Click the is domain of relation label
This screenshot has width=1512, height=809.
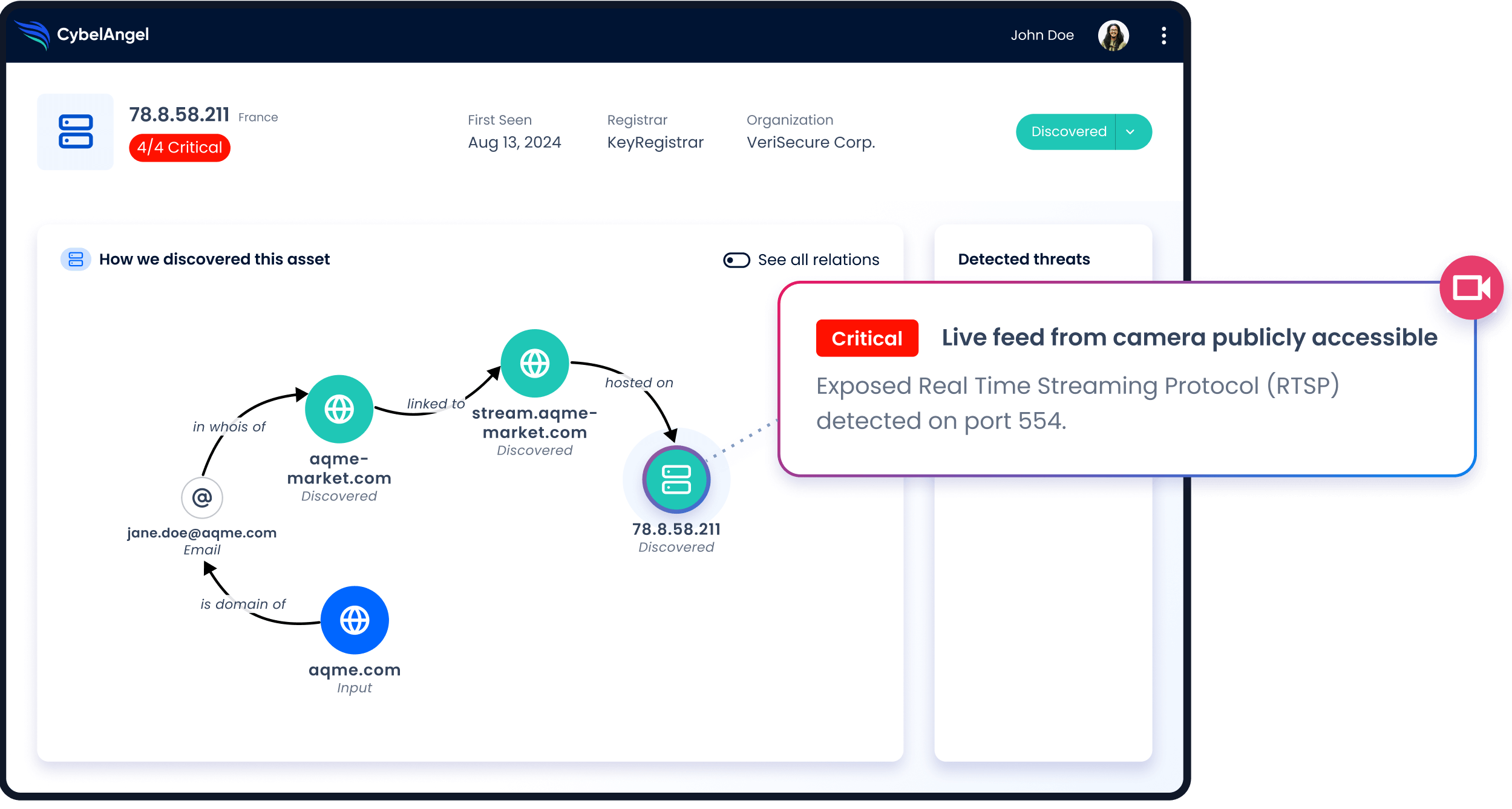(x=243, y=604)
